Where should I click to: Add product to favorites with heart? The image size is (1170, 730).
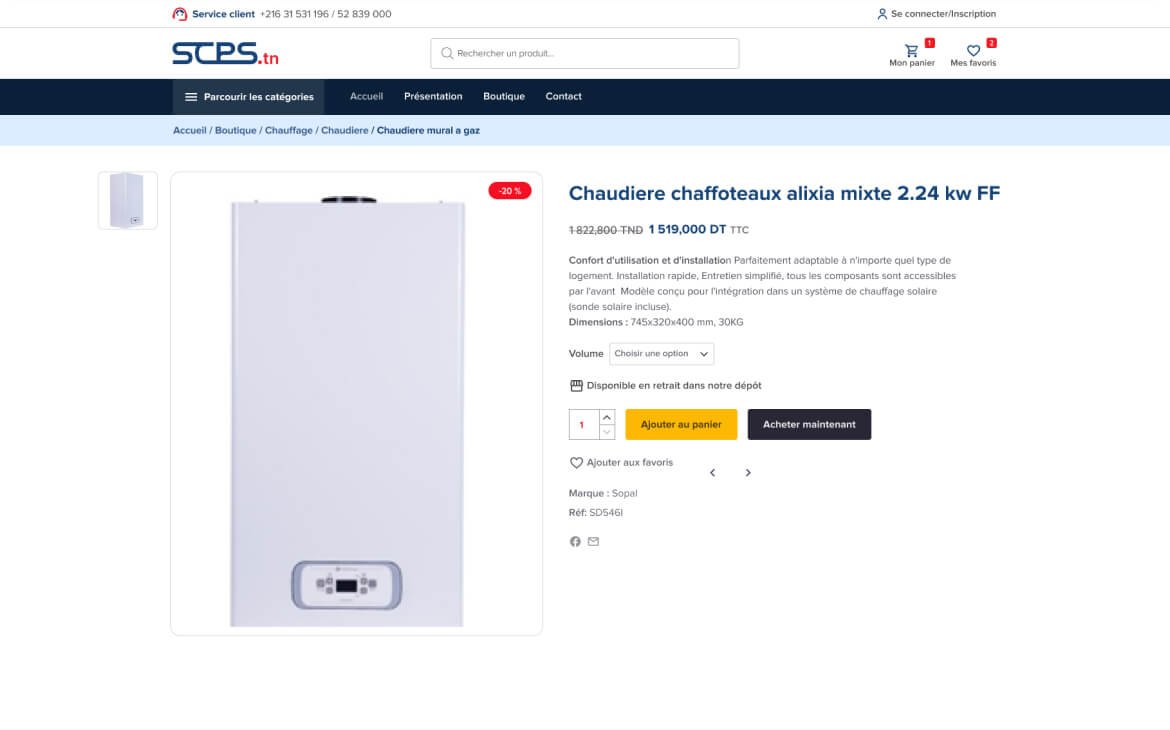pos(576,463)
